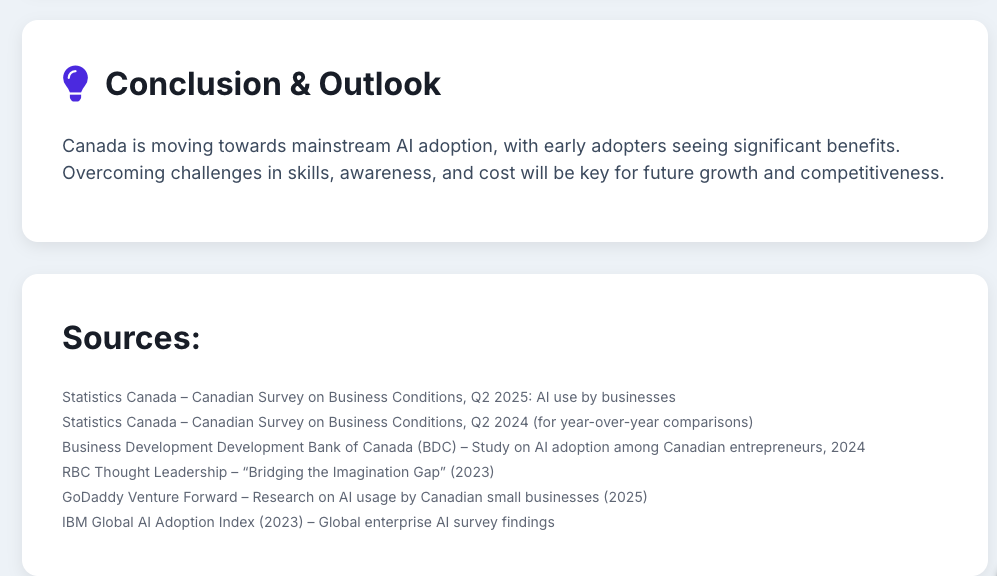Click the purple lightbulb icon

75,84
